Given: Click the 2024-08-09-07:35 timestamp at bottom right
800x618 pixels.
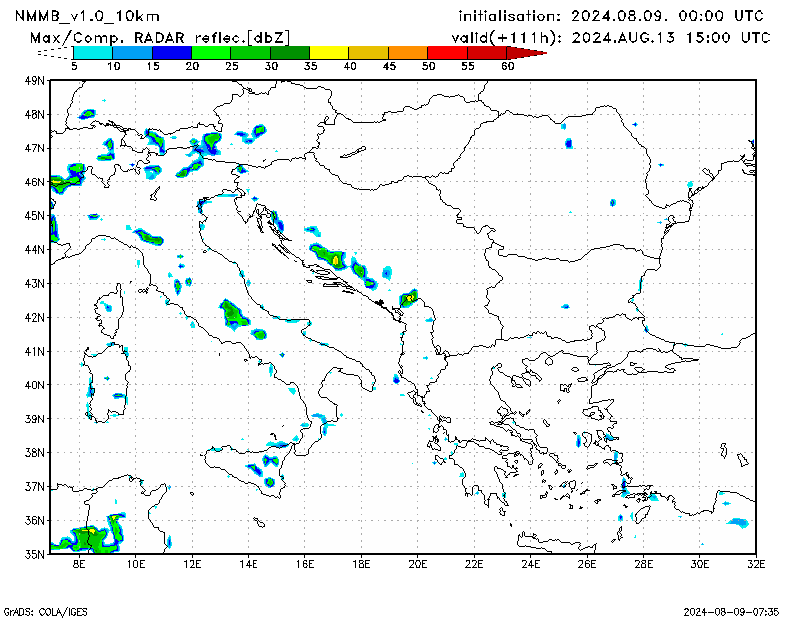Looking at the screenshot, I should click(x=738, y=609).
